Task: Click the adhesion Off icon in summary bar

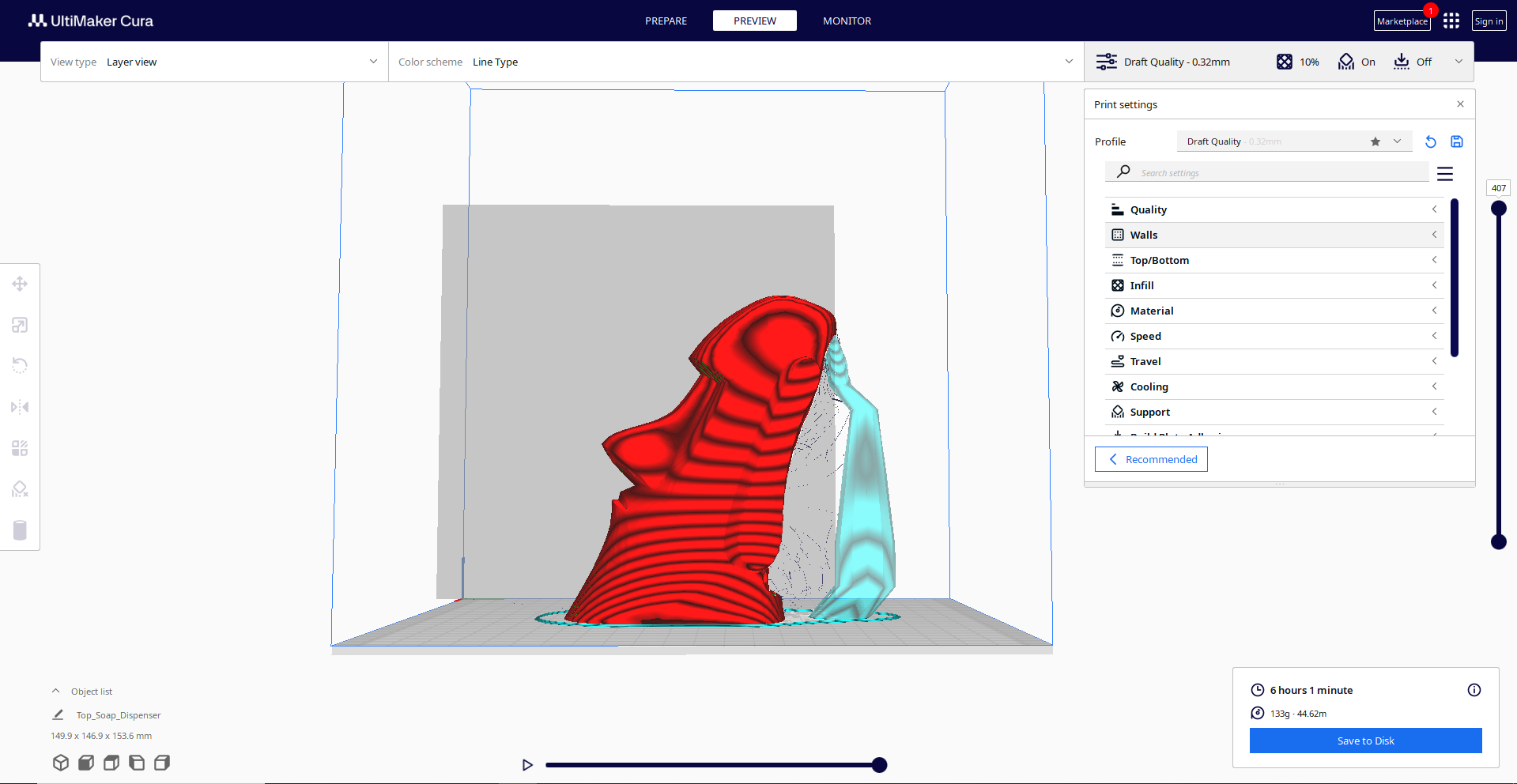Action: [x=1402, y=62]
